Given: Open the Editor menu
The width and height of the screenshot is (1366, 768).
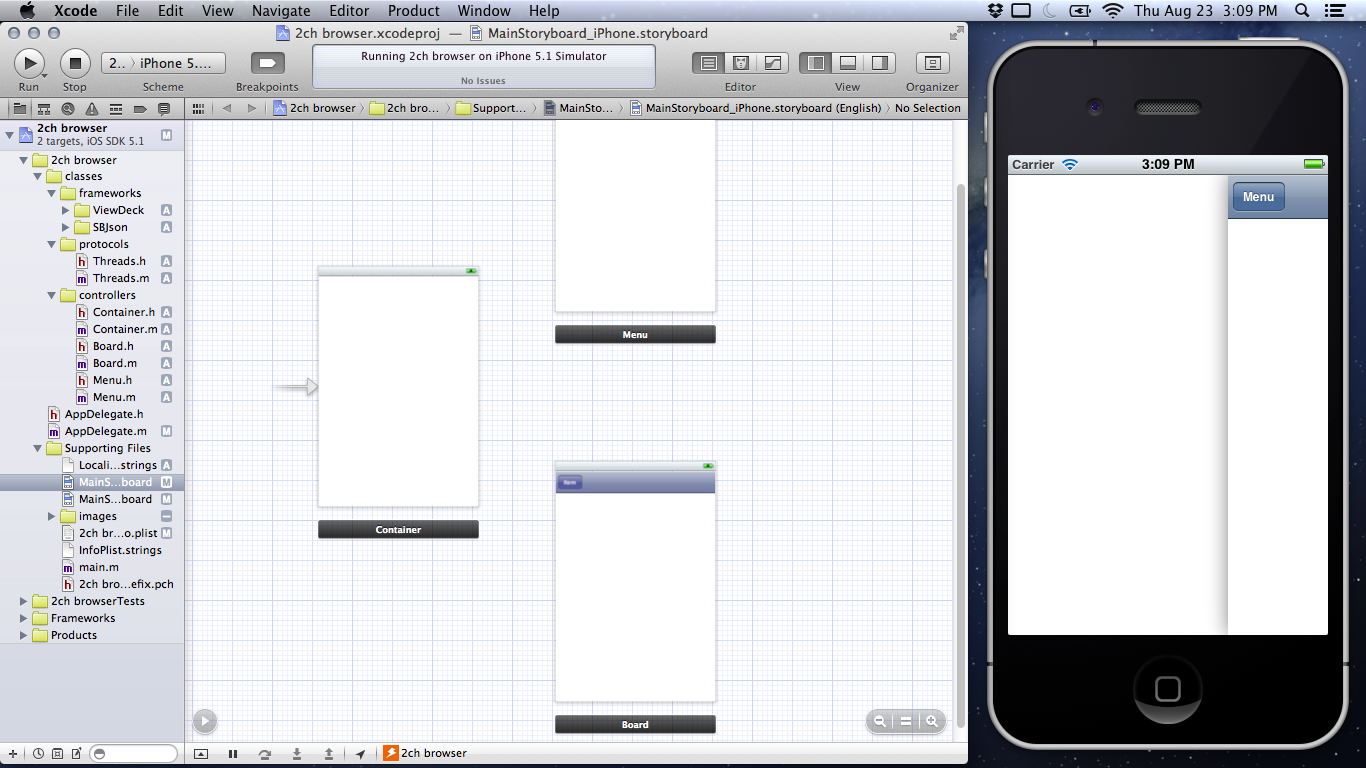Looking at the screenshot, I should point(349,11).
